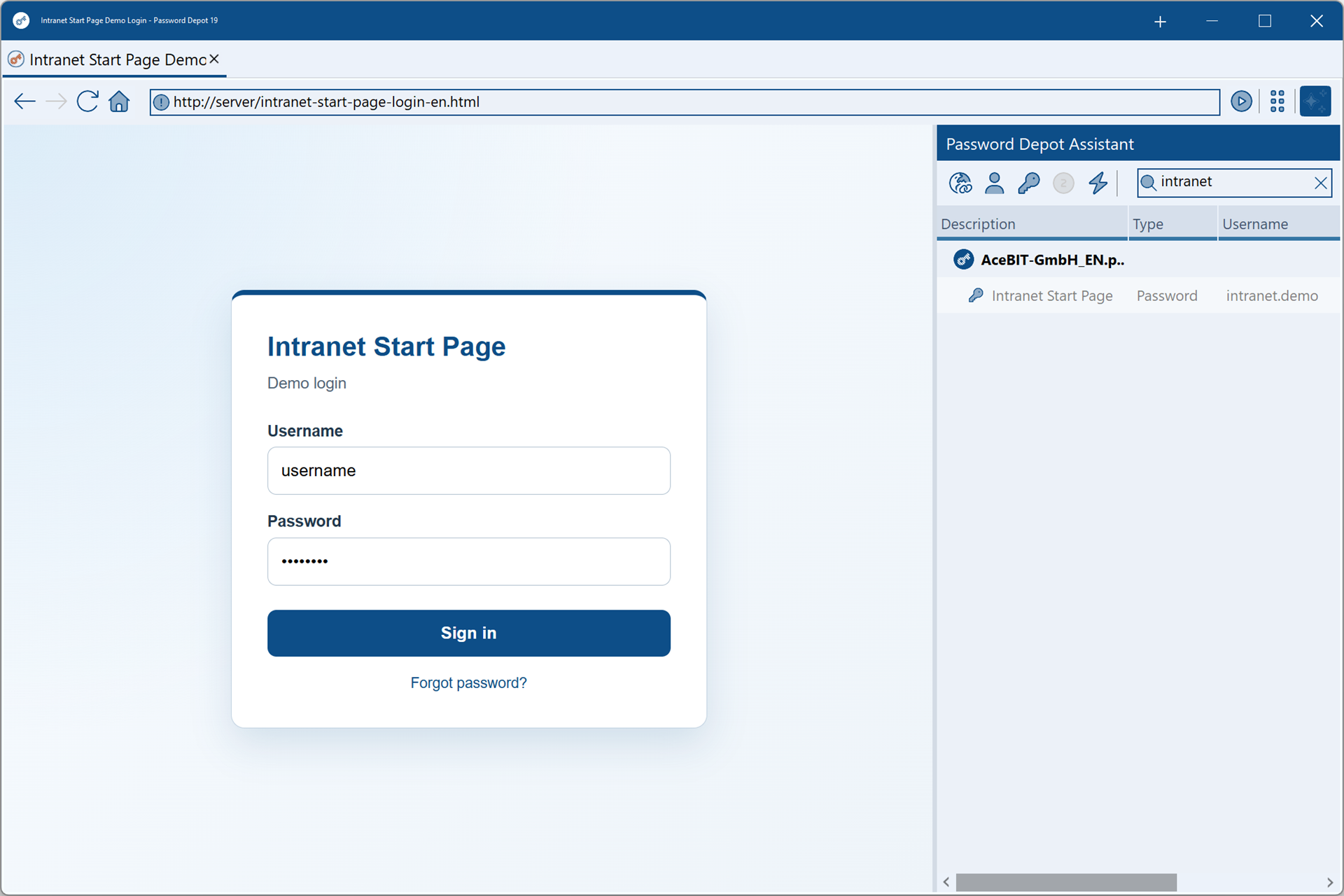
Task: Toggle the Password Depot Assistant panel button
Action: tap(1315, 101)
